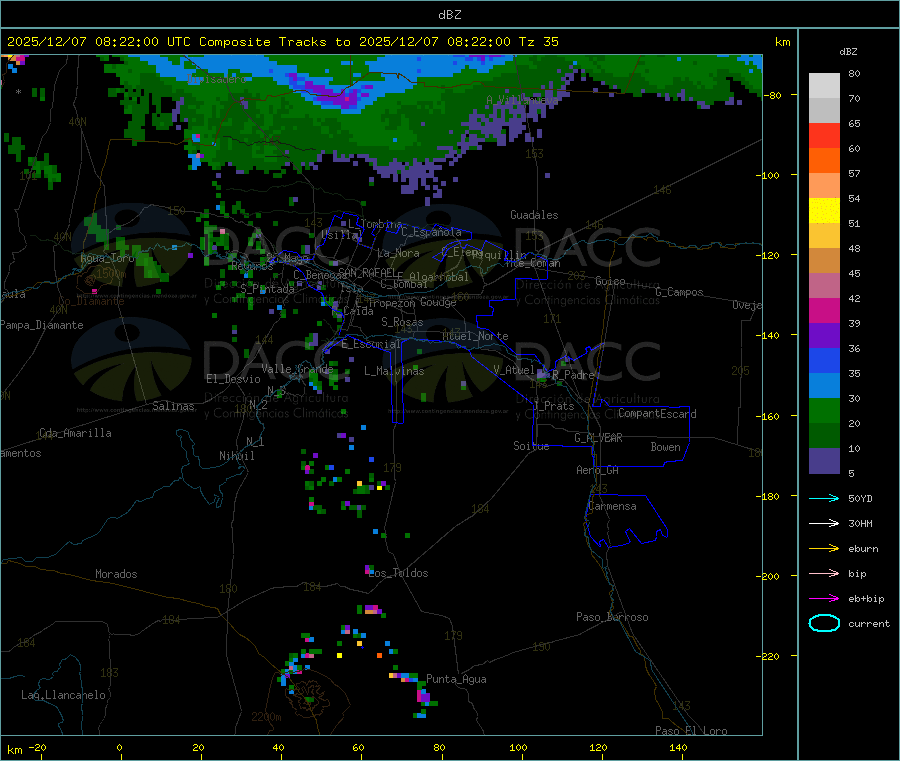The image size is (900, 761).
Task: Click the S_Rosas label on map
Action: 402,322
